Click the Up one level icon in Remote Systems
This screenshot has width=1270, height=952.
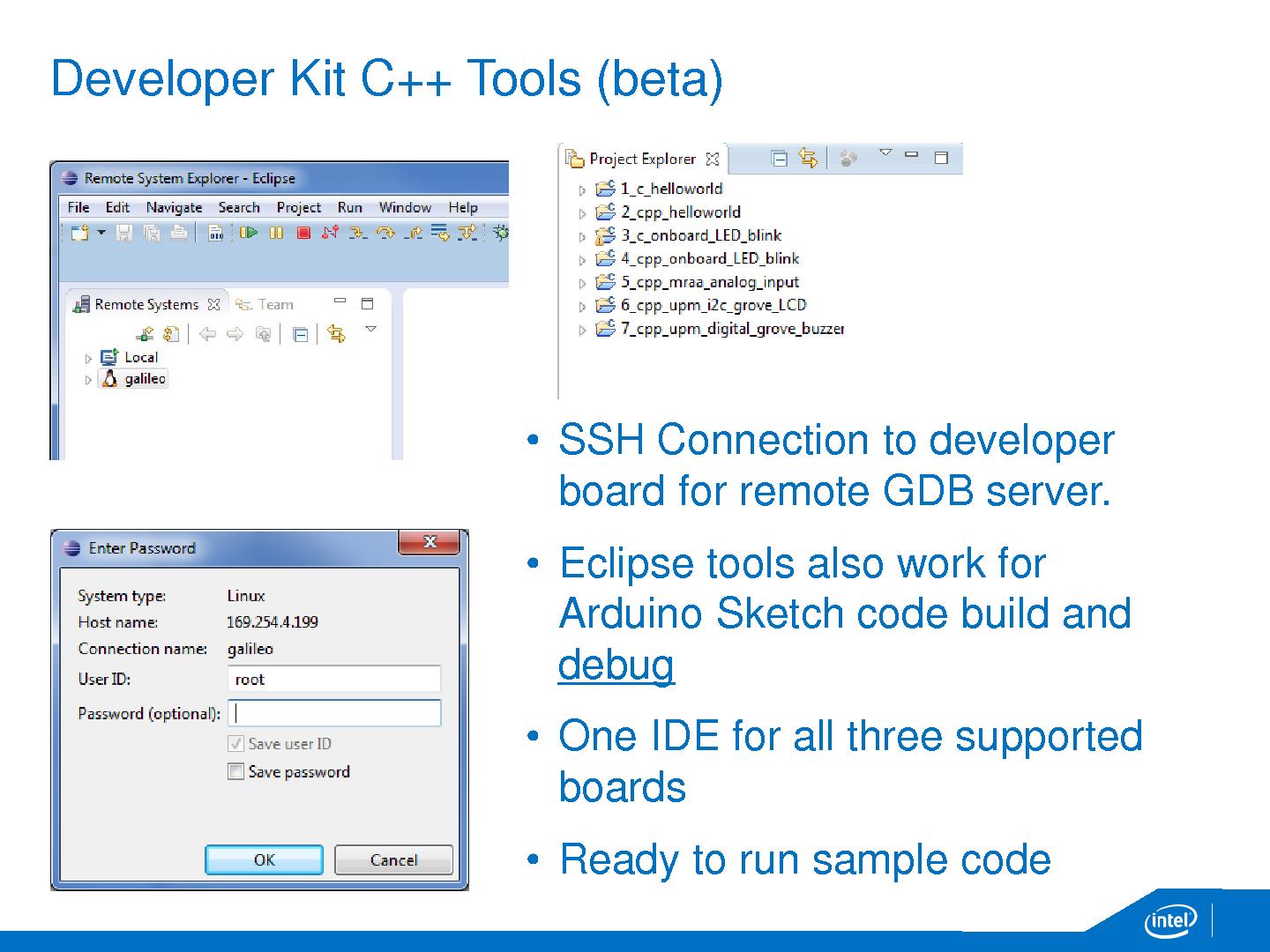tap(263, 334)
